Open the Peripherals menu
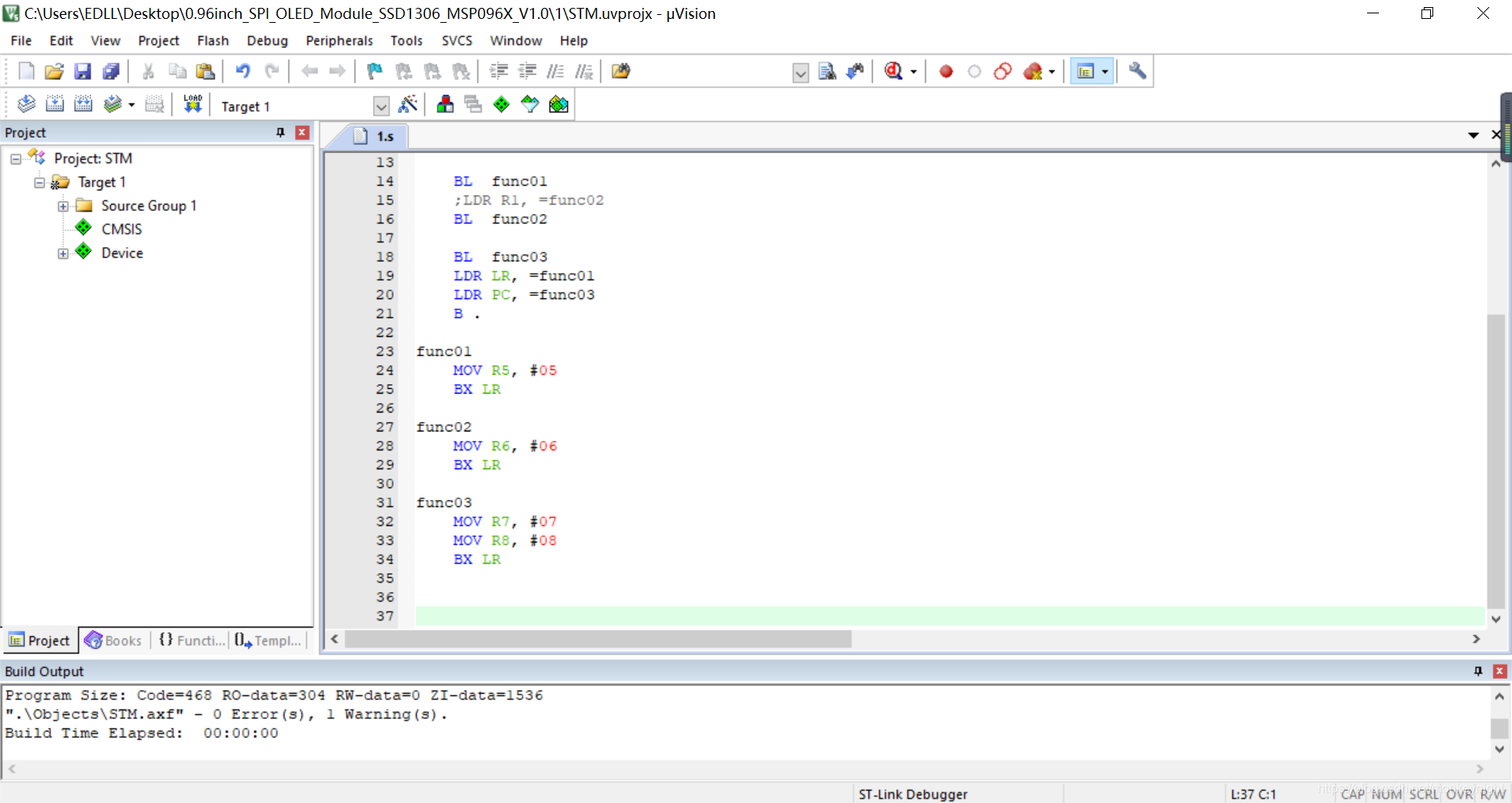 [x=339, y=40]
